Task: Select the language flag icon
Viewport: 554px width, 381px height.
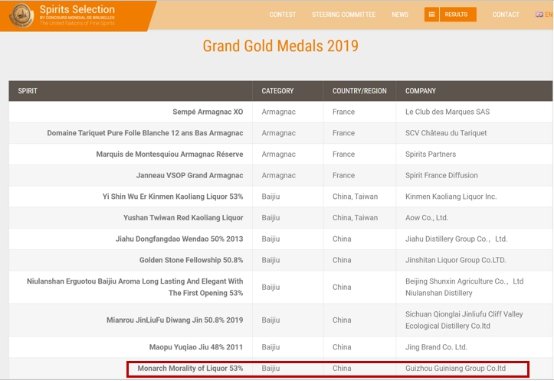Action: point(539,14)
